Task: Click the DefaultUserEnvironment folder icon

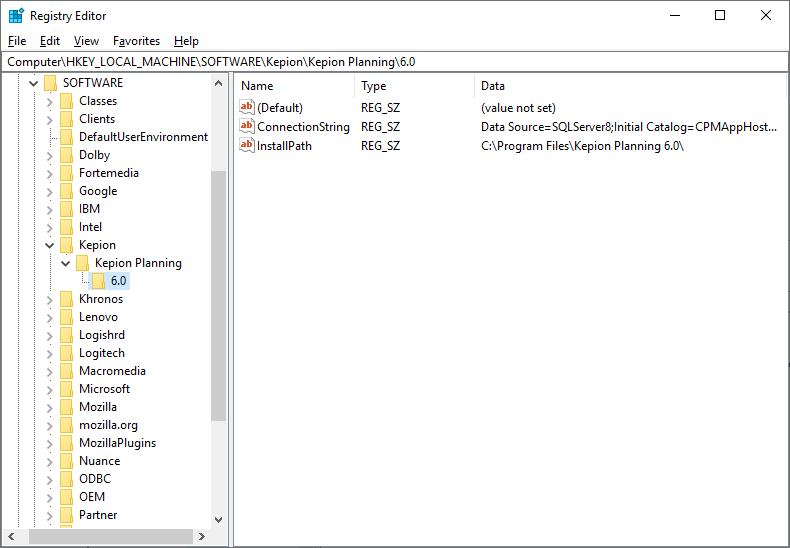Action: [67, 137]
